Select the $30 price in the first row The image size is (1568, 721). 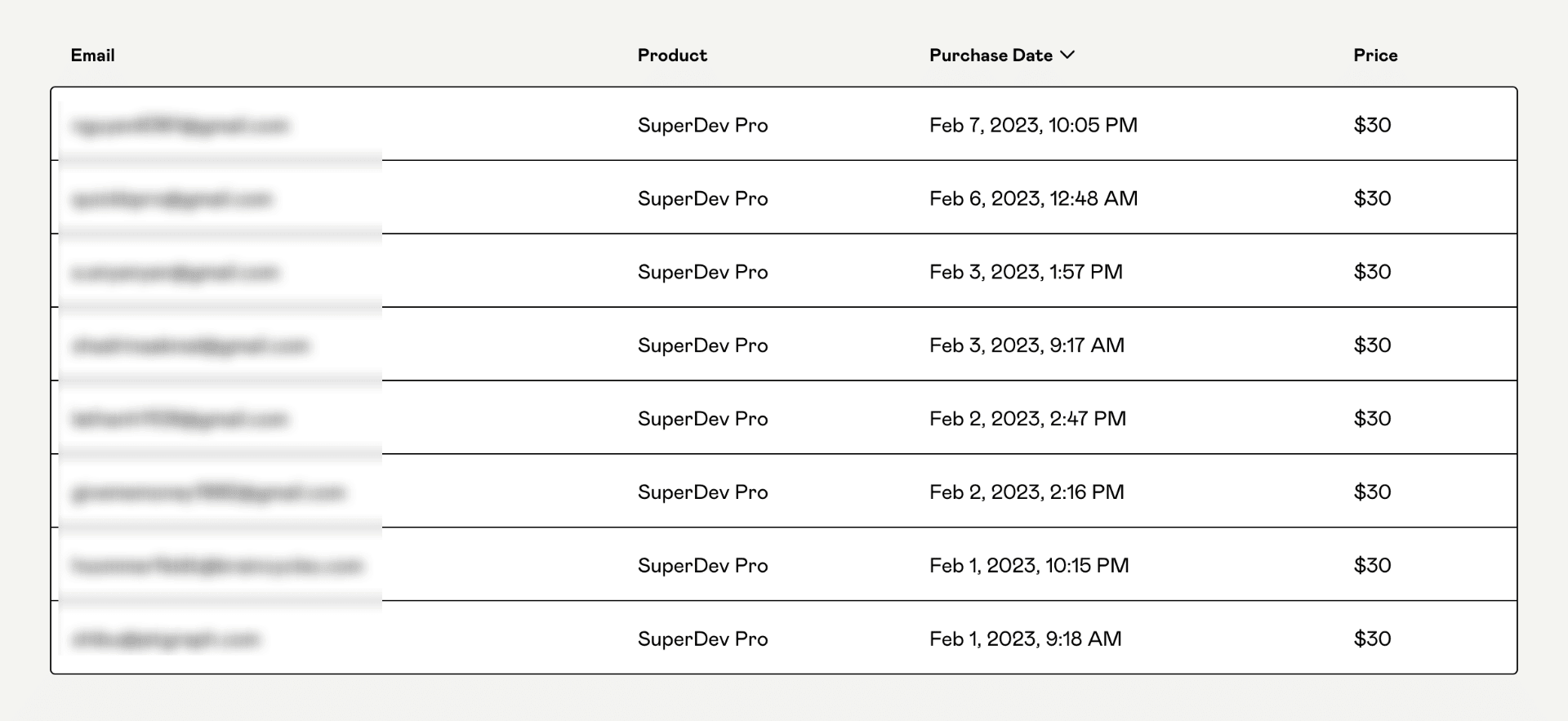pyautogui.click(x=1370, y=125)
